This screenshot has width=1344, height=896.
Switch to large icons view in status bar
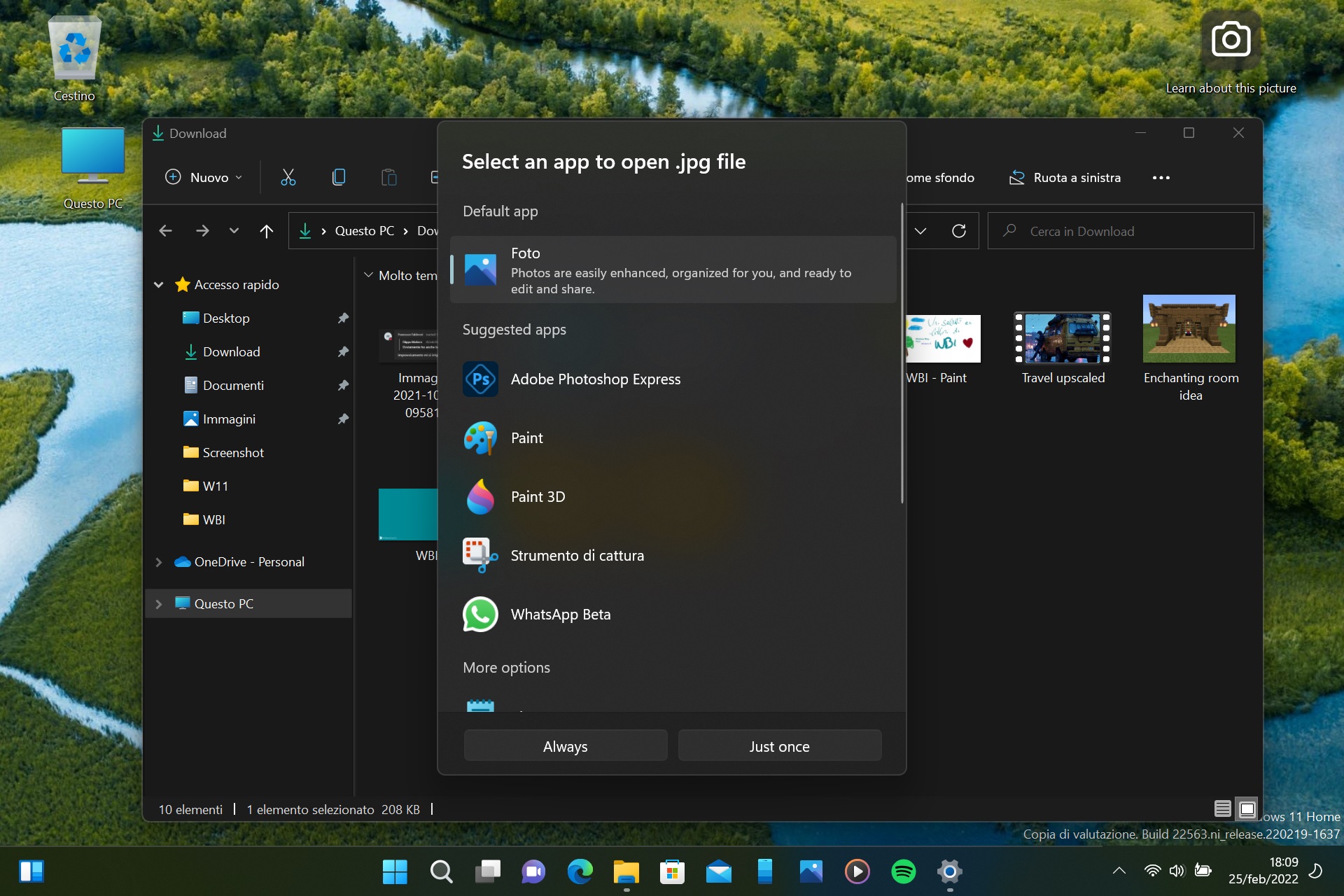[x=1247, y=809]
